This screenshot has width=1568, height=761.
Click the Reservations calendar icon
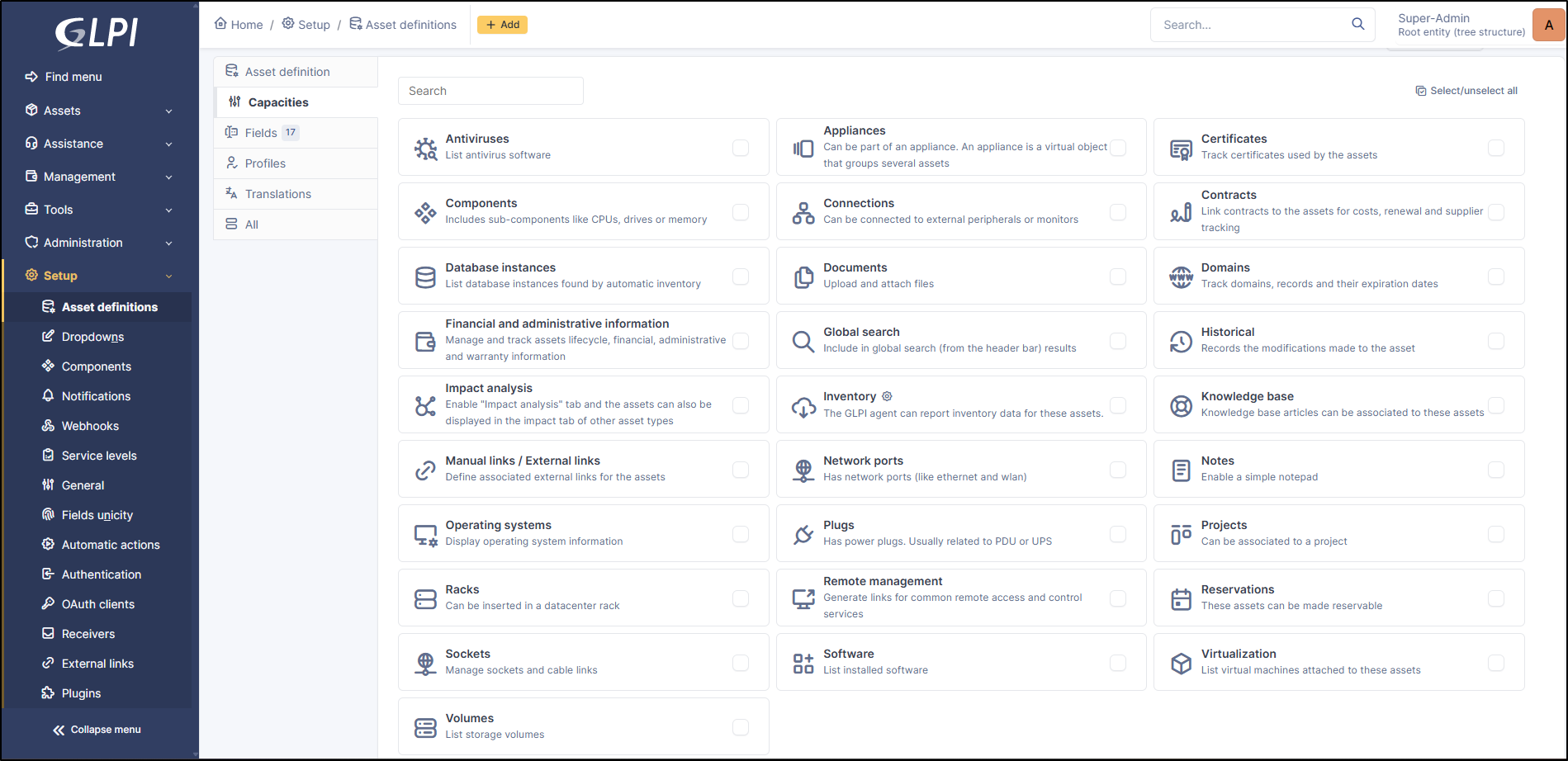[1181, 599]
